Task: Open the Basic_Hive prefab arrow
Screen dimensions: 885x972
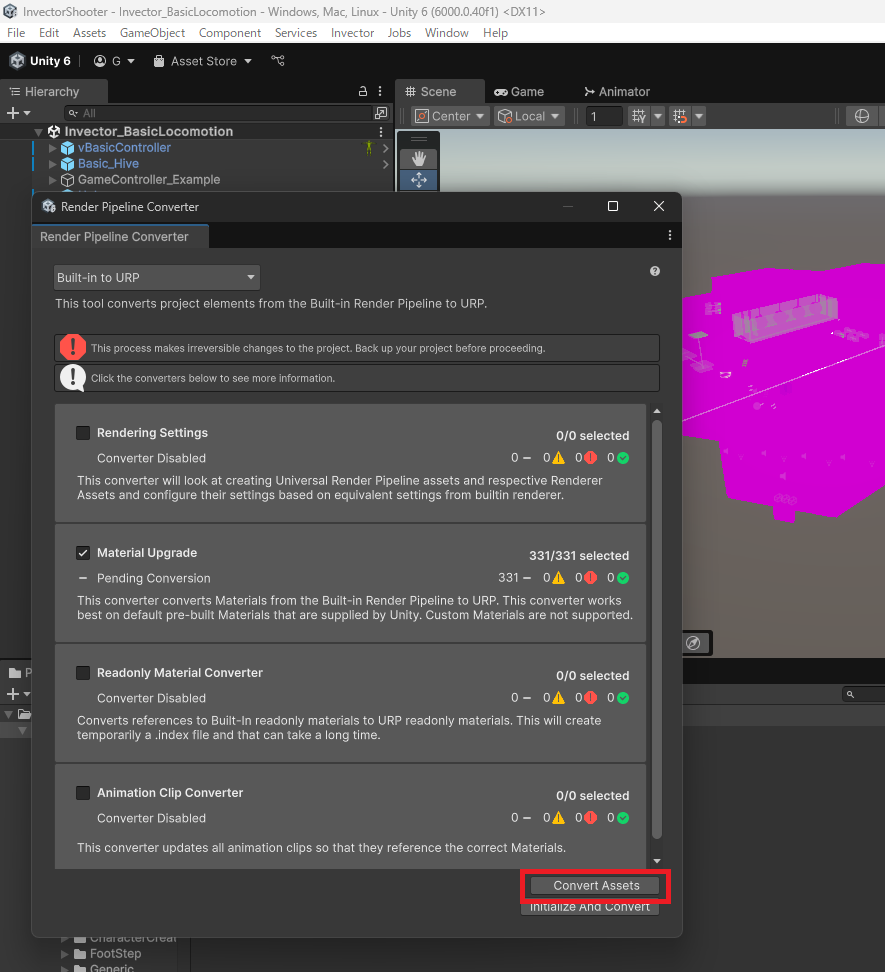Action: [x=385, y=164]
